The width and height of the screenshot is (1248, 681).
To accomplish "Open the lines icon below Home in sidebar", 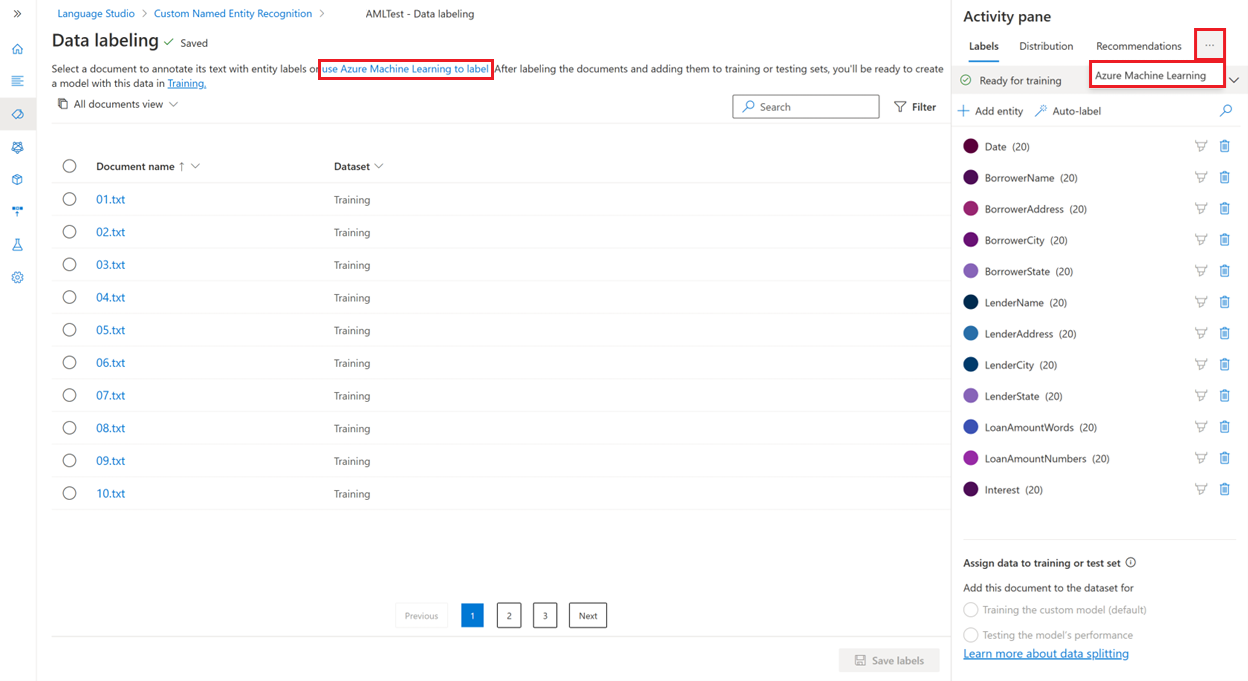I will coord(17,81).
